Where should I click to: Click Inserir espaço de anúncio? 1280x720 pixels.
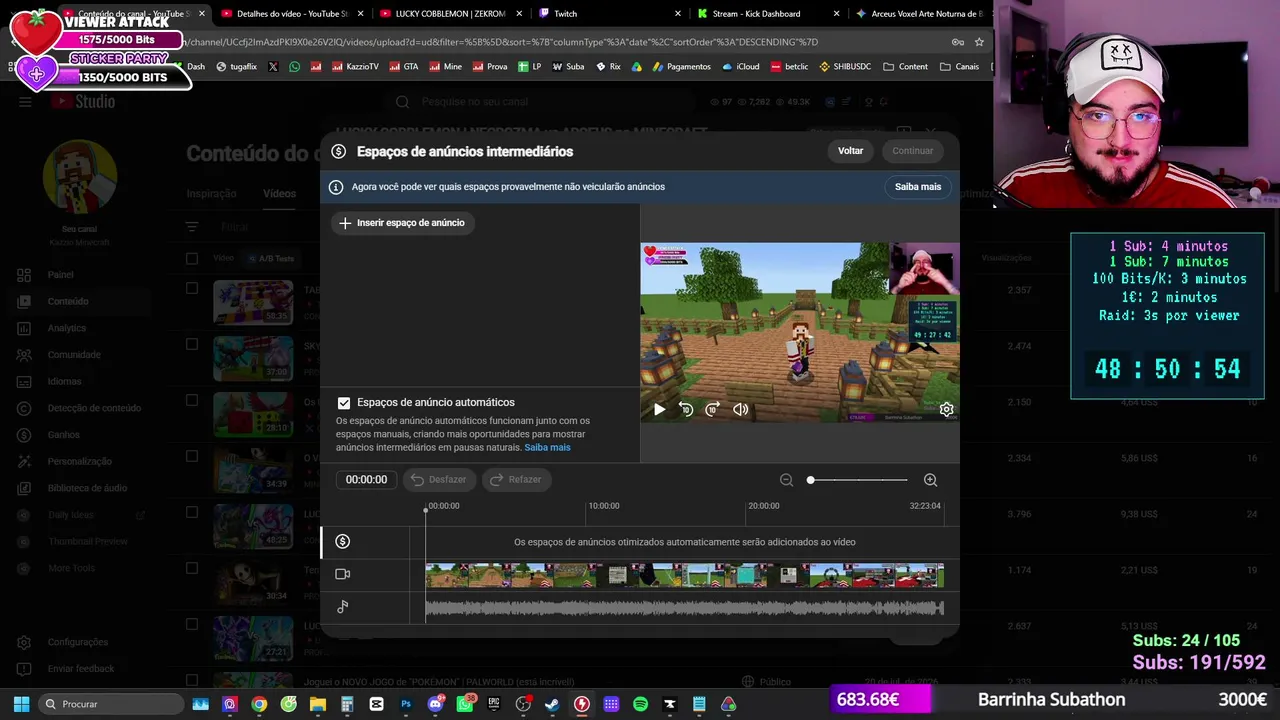pyautogui.click(x=402, y=223)
